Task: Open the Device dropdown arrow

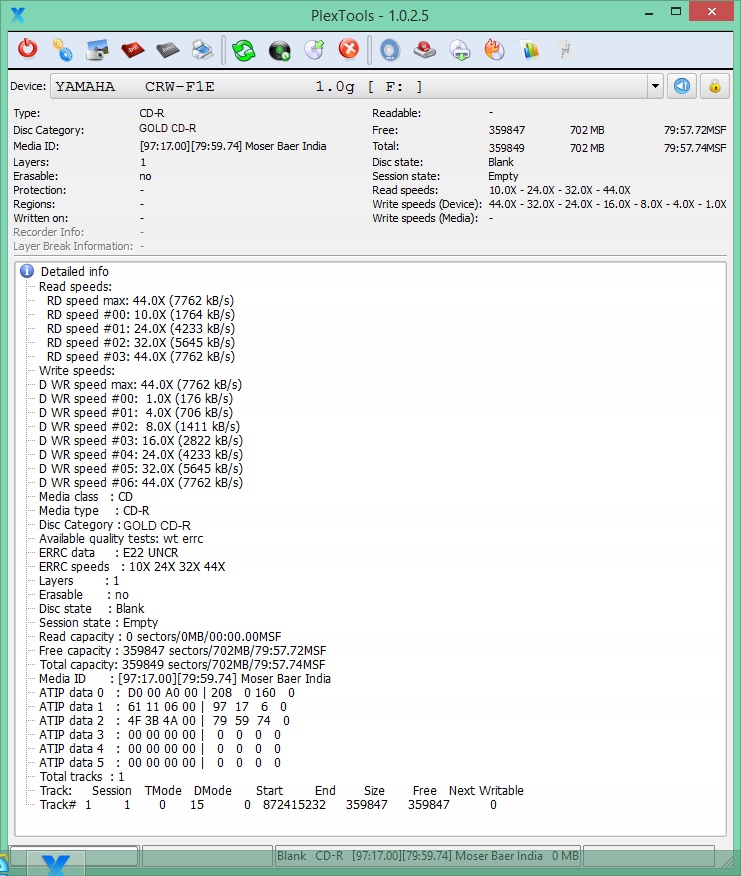Action: click(655, 87)
